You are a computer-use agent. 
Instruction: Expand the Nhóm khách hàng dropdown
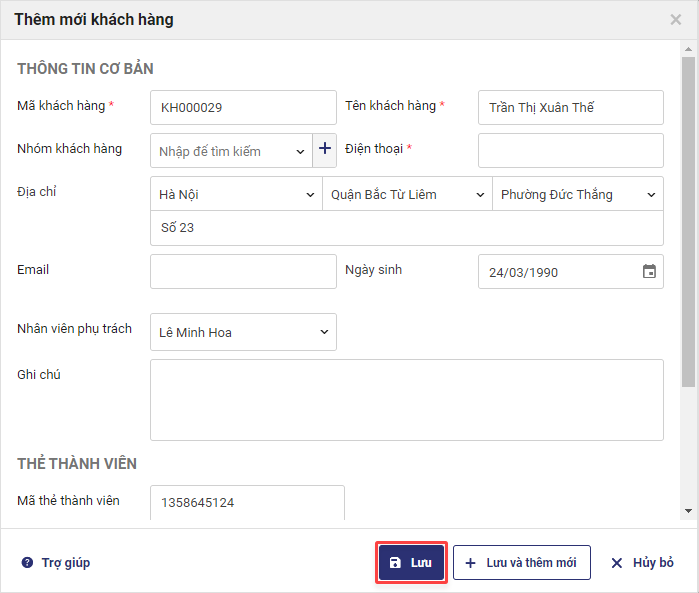231,151
